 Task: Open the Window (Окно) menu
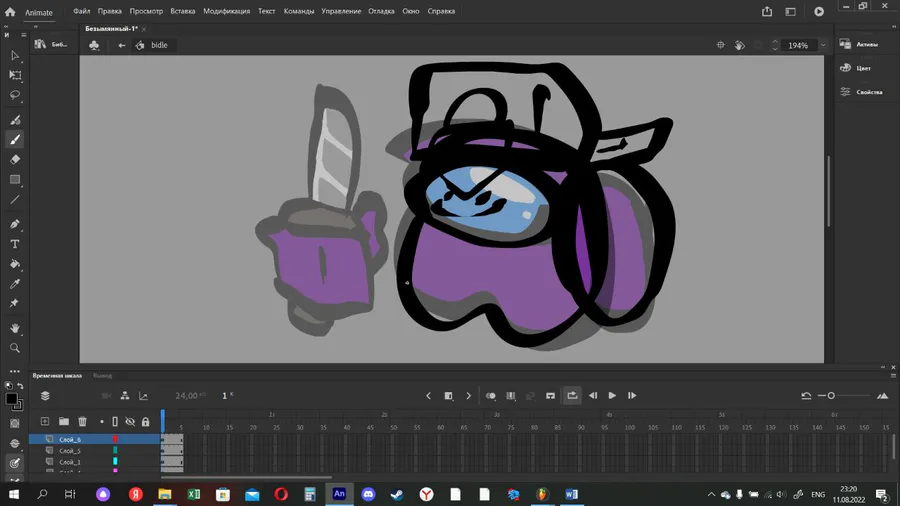[410, 11]
